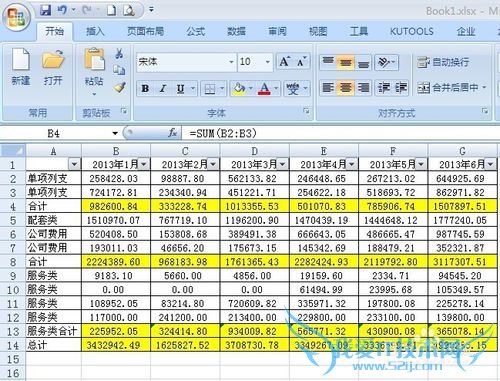Open 对齐方式 alignment dialog launcher

(485, 111)
